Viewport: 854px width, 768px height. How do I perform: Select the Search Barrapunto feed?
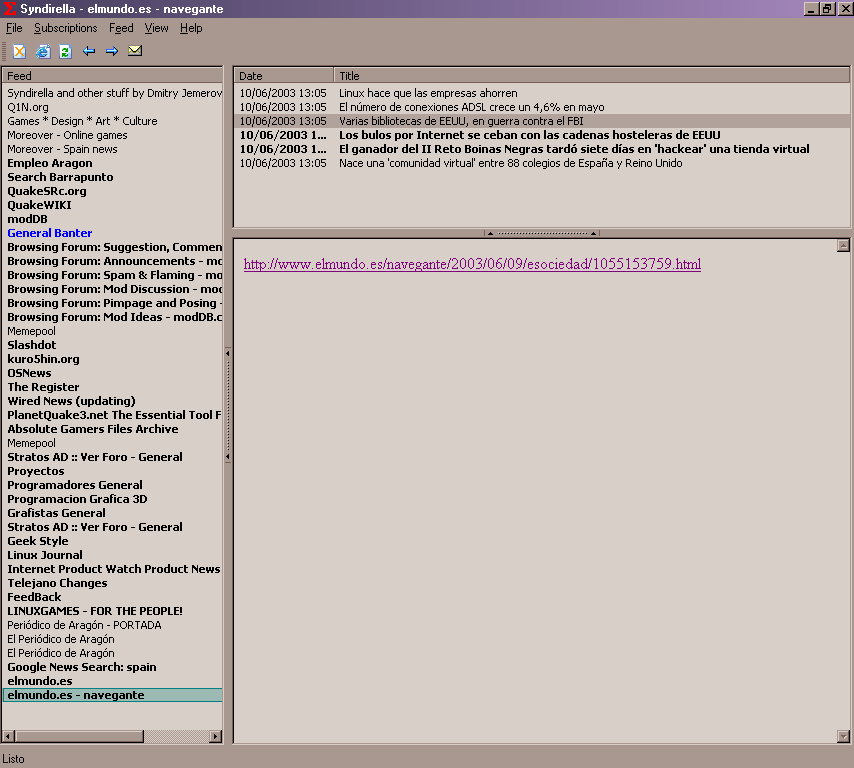point(113,178)
